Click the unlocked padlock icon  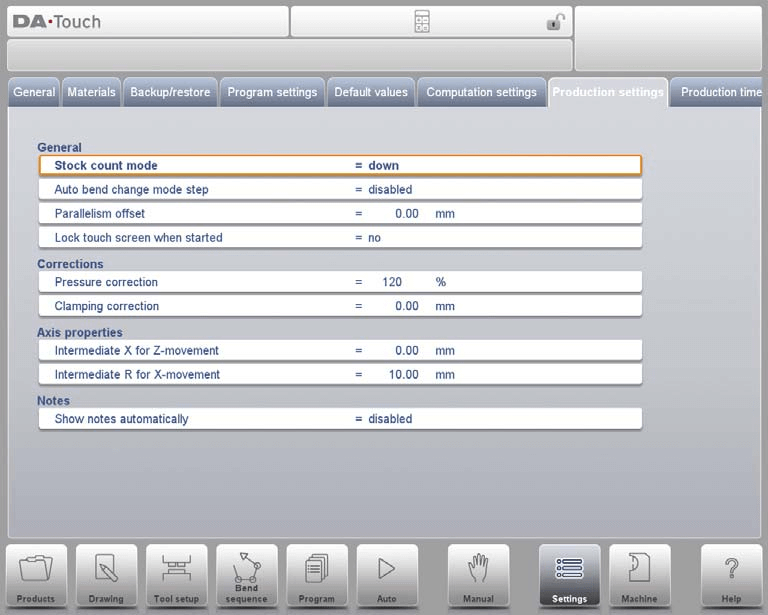tap(555, 22)
